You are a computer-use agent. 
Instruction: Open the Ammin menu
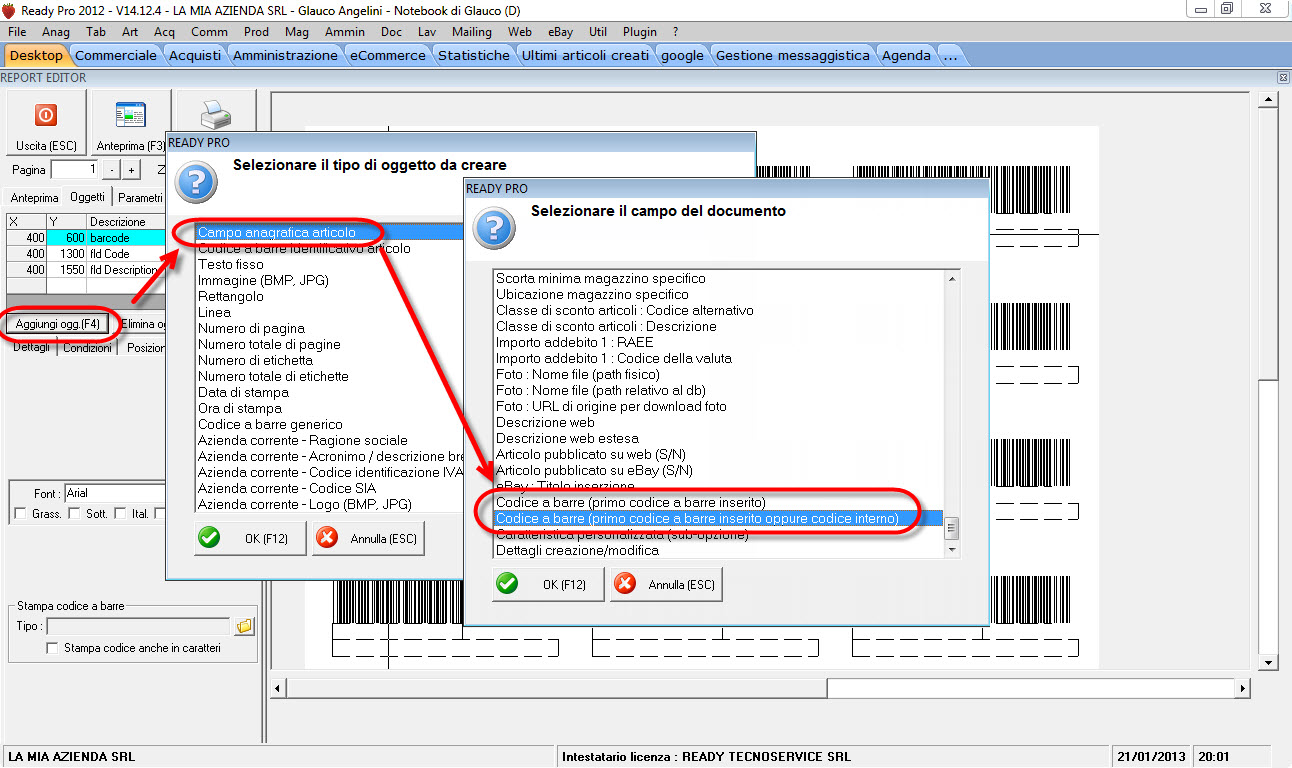(x=345, y=32)
